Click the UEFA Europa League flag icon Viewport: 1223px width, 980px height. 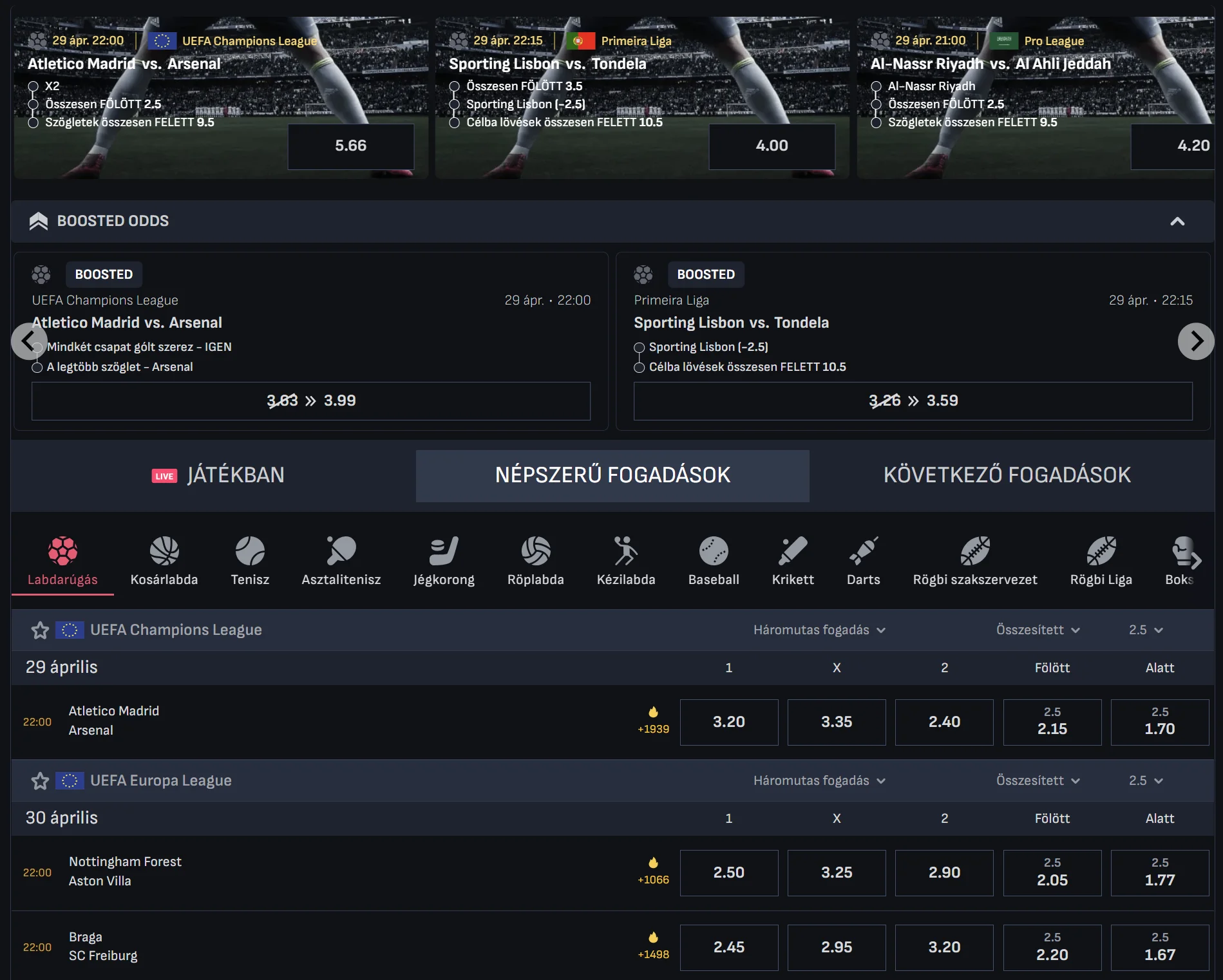(70, 780)
